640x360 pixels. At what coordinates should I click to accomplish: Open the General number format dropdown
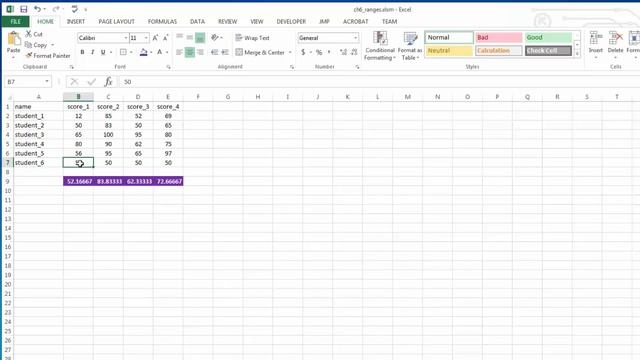[x=356, y=38]
